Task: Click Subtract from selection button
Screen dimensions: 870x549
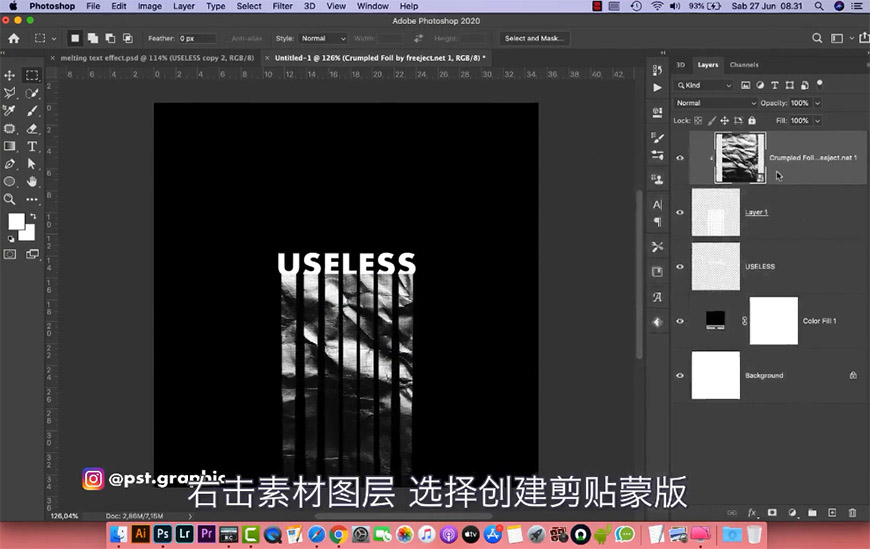Action: [x=110, y=38]
